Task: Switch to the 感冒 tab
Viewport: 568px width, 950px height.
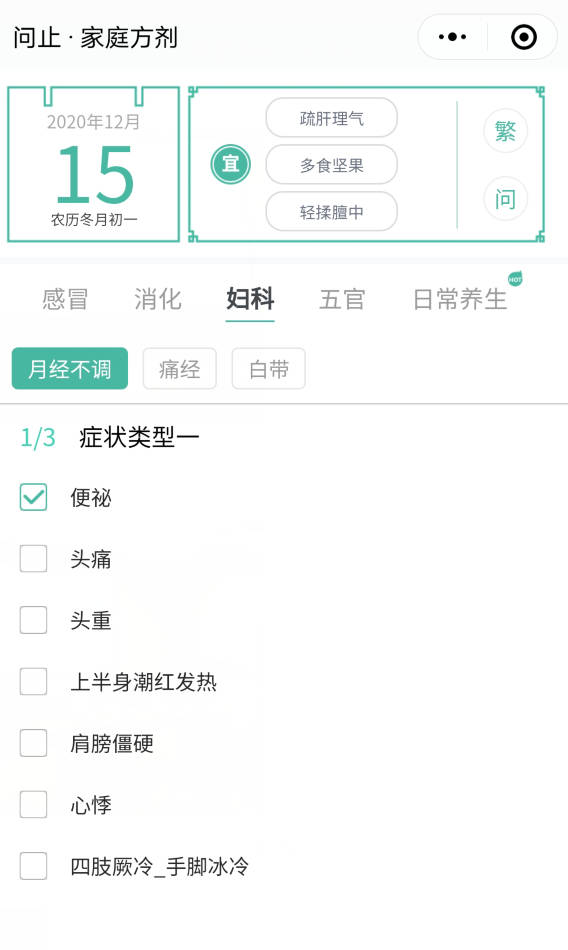Action: pos(65,299)
